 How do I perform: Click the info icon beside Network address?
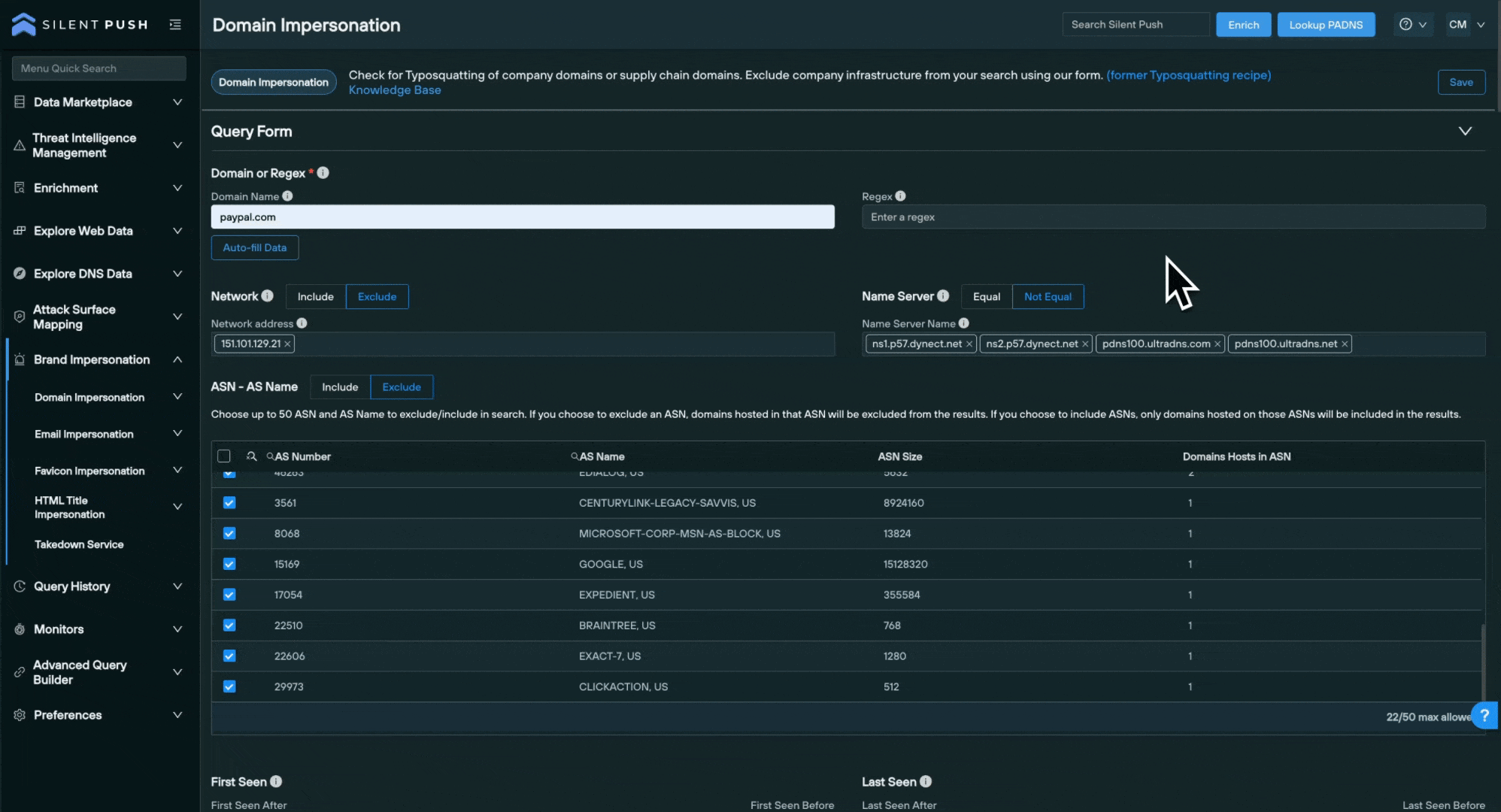coord(302,323)
